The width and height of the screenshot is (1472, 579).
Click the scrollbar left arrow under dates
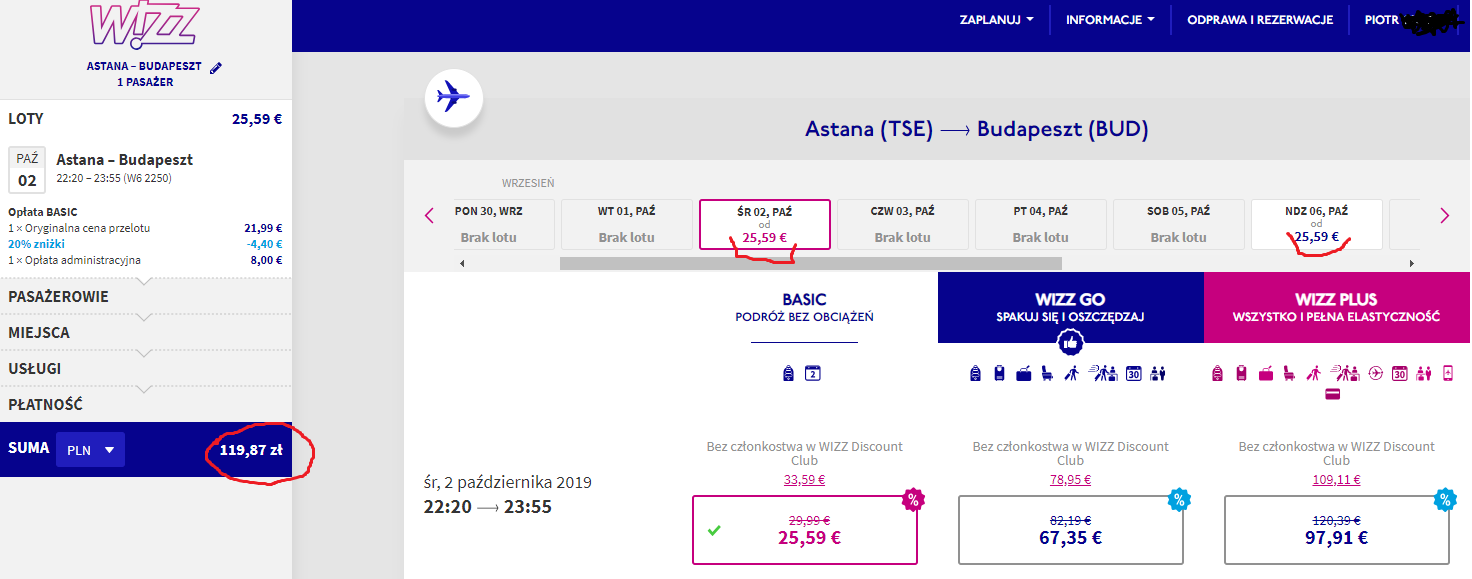click(462, 263)
